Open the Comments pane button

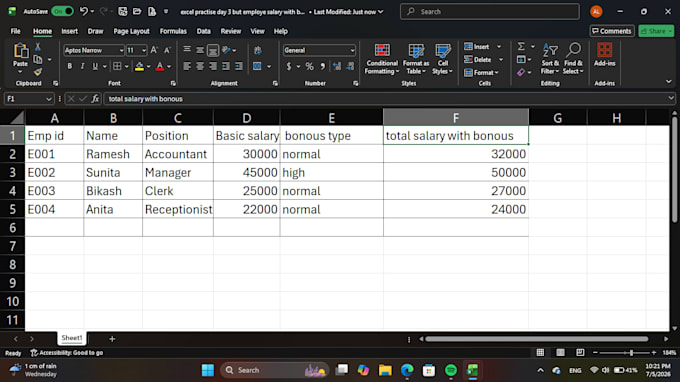pyautogui.click(x=612, y=31)
